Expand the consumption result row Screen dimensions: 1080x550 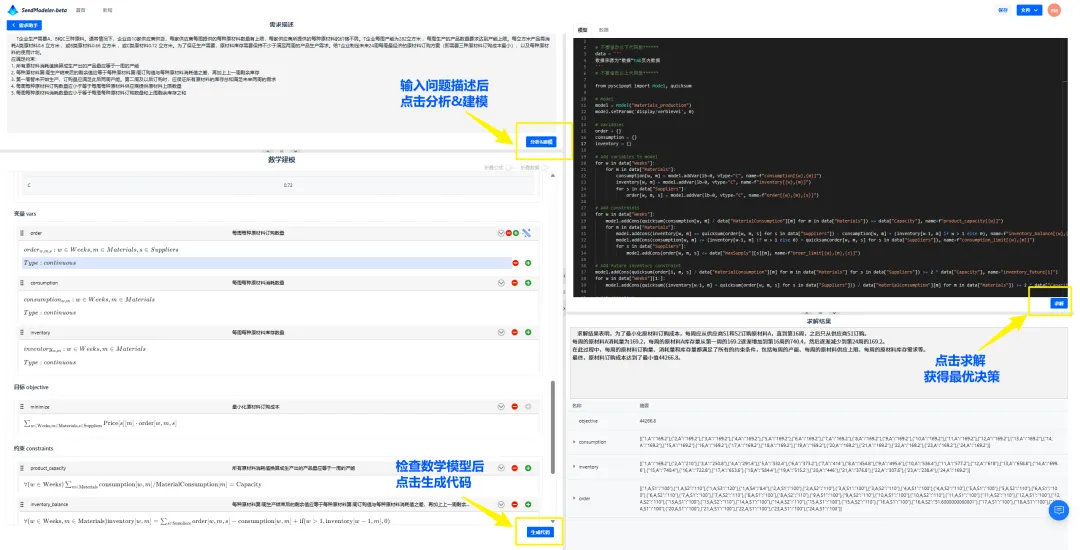[x=574, y=442]
